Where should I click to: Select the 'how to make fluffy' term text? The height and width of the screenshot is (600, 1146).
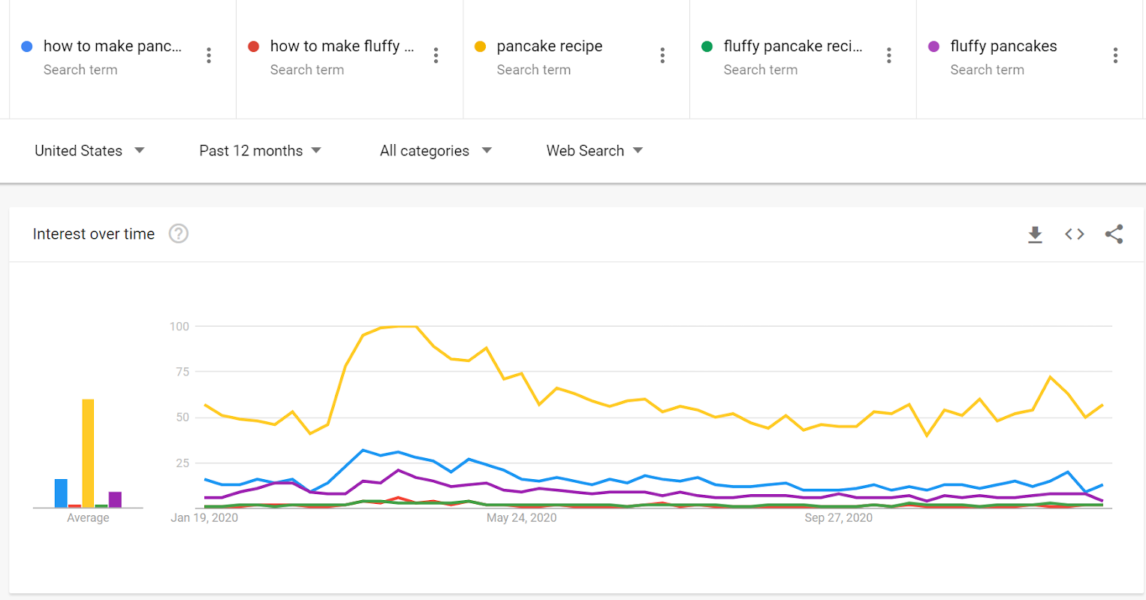[341, 46]
